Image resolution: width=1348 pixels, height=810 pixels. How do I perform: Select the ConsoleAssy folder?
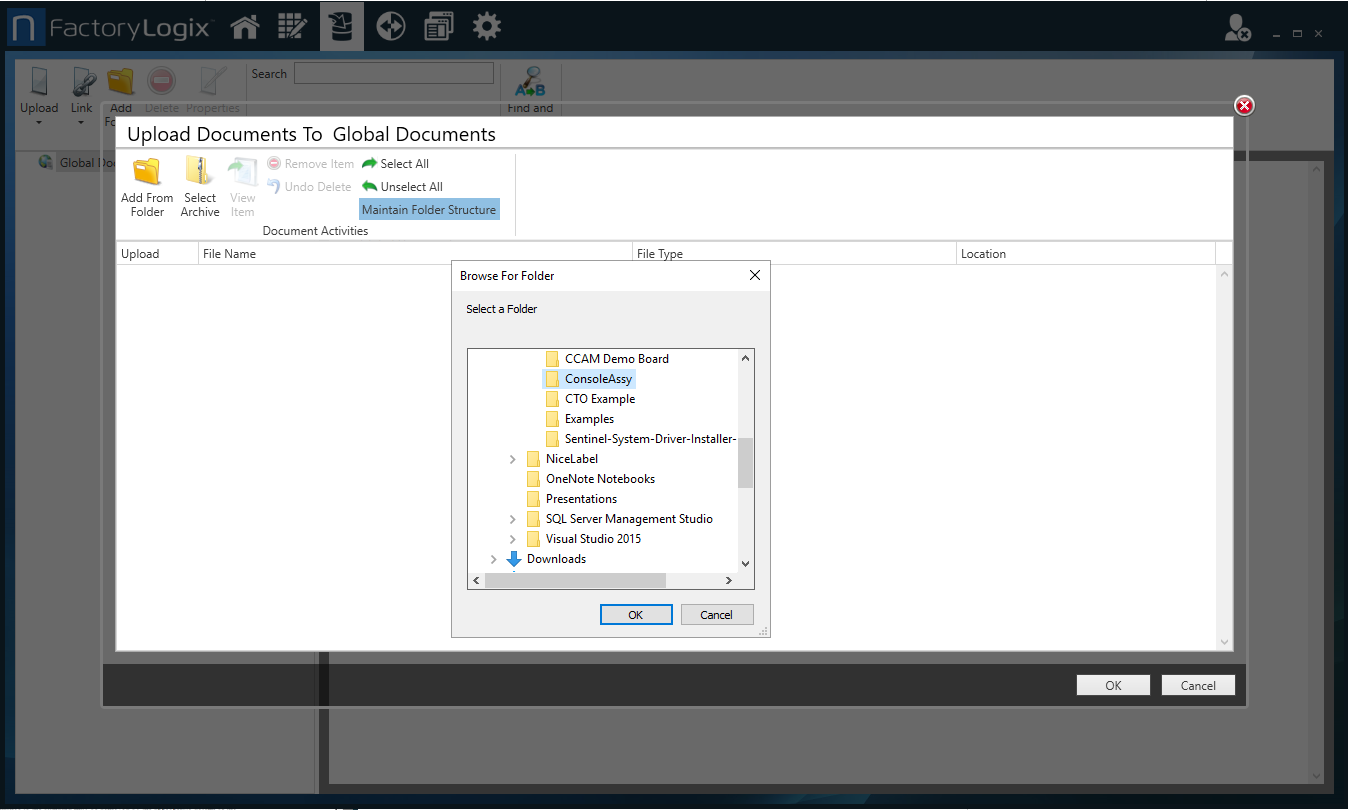click(596, 378)
